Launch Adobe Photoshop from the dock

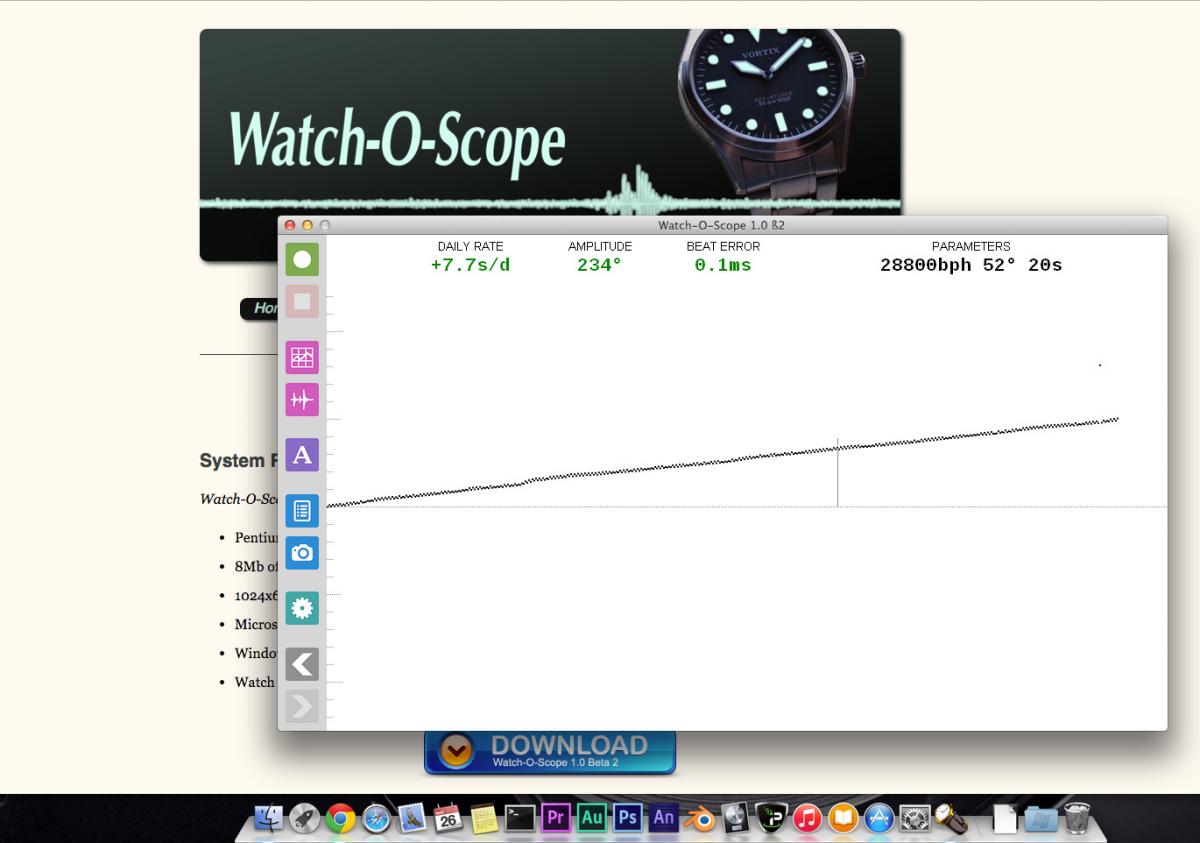(628, 818)
